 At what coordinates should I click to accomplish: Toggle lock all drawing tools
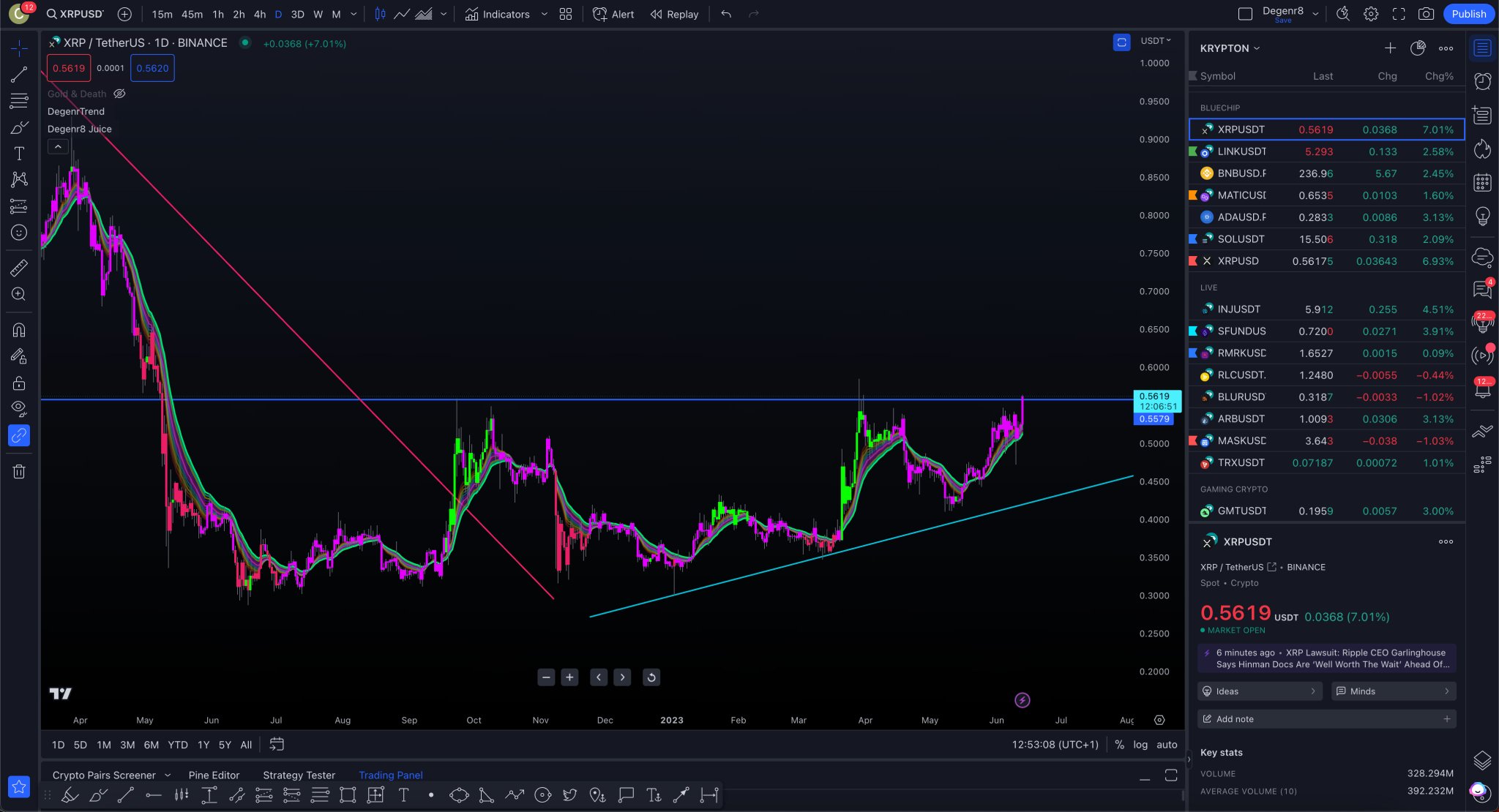(19, 383)
